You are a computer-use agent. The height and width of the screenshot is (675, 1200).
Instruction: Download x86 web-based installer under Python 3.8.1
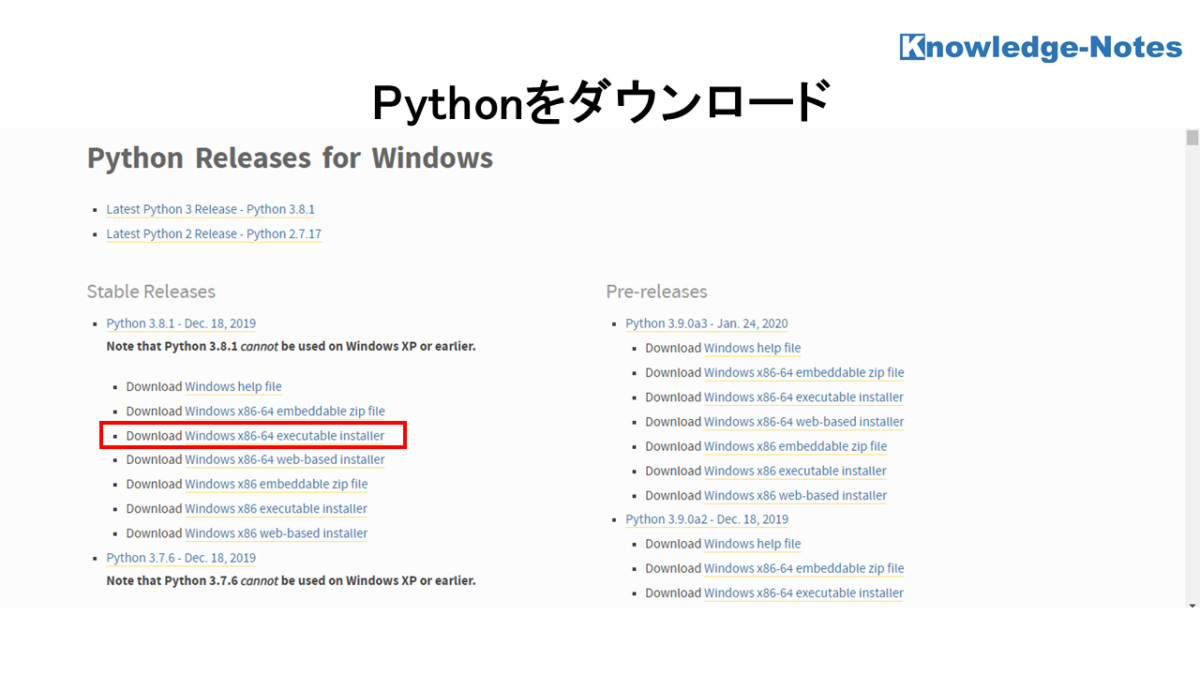(276, 533)
